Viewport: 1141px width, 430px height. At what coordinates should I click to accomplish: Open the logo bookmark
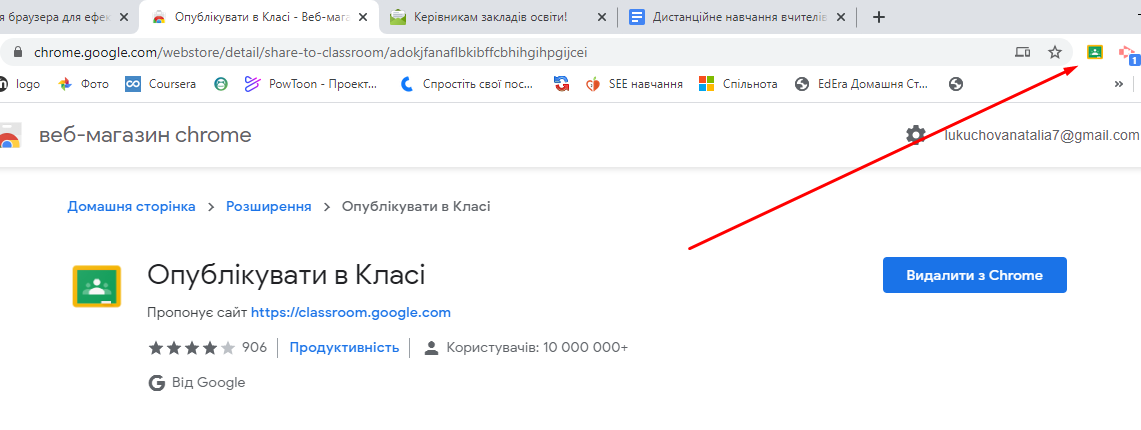click(20, 84)
